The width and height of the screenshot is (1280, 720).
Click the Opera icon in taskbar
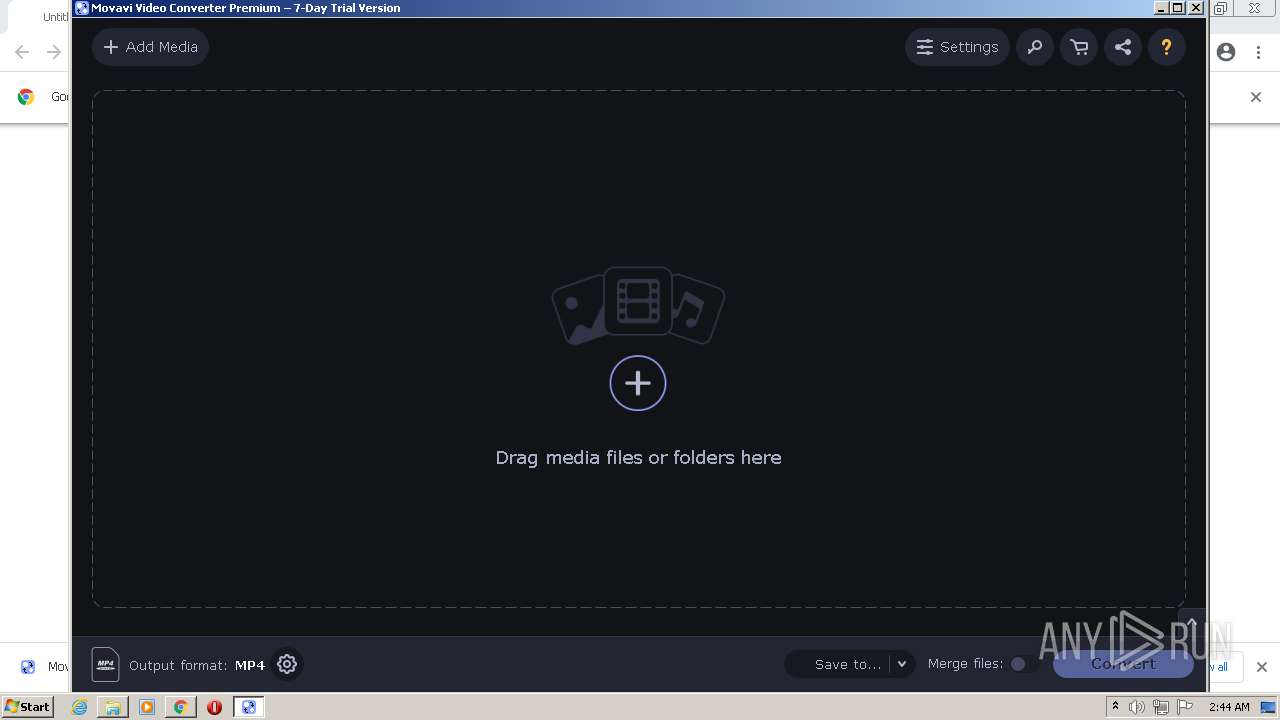[214, 707]
